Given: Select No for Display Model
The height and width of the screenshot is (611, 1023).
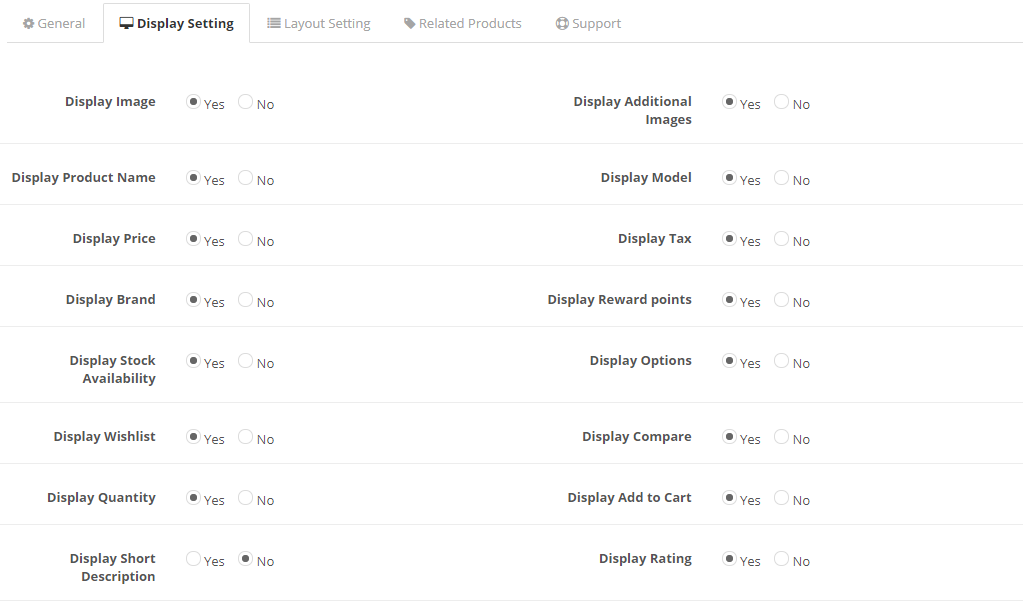Looking at the screenshot, I should pos(781,178).
